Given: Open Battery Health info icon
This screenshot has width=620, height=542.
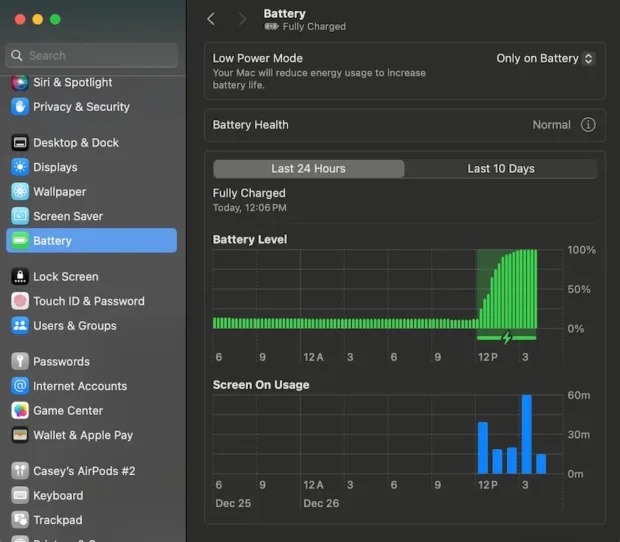Looking at the screenshot, I should (588, 125).
